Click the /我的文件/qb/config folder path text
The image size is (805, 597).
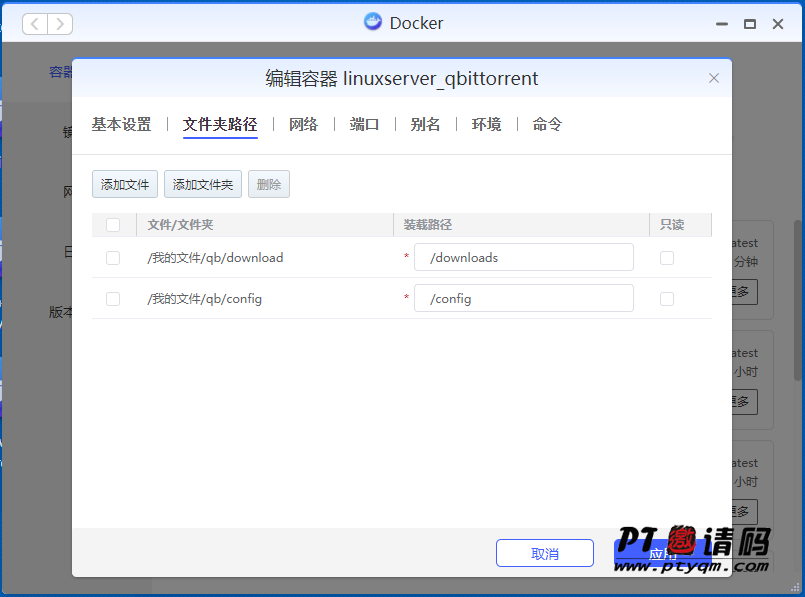click(204, 299)
